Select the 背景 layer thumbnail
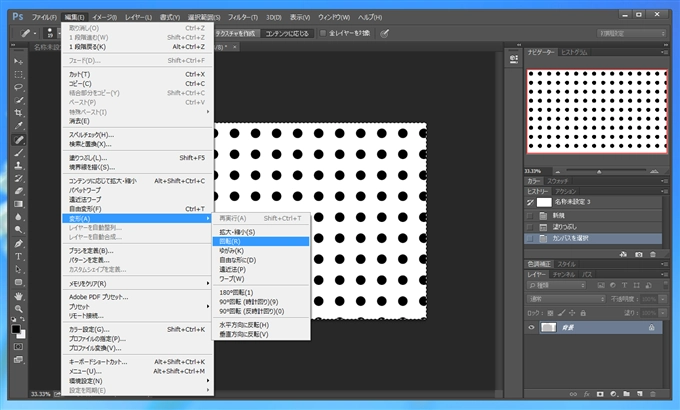Image resolution: width=680 pixels, height=410 pixels. point(548,328)
